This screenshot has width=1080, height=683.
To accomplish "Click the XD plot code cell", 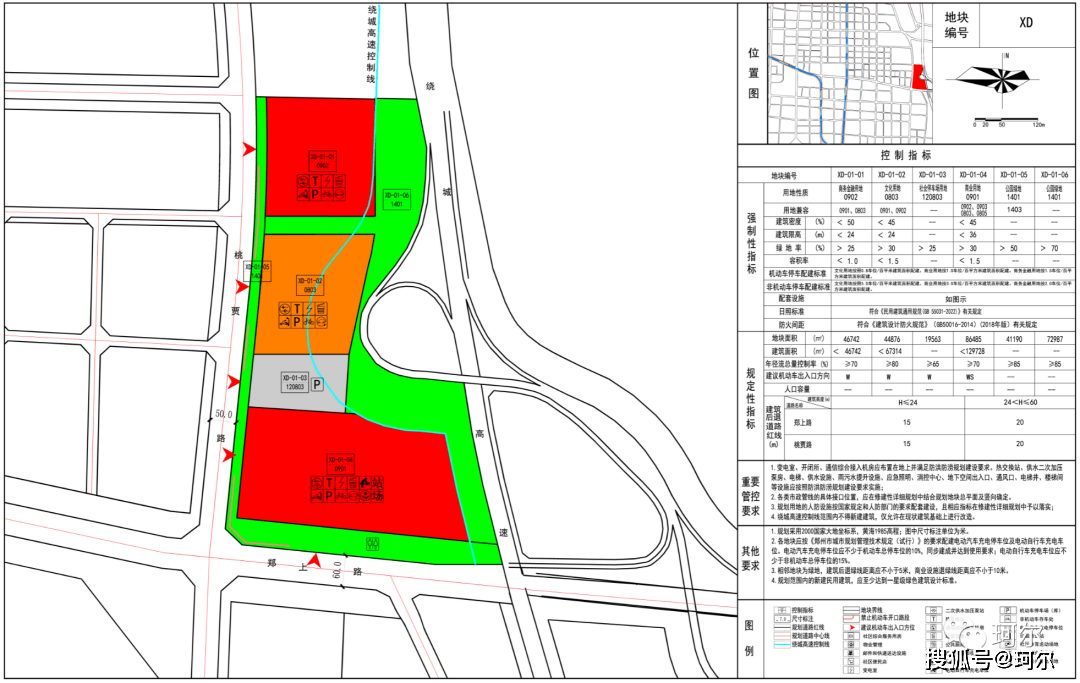I will pyautogui.click(x=1026, y=24).
